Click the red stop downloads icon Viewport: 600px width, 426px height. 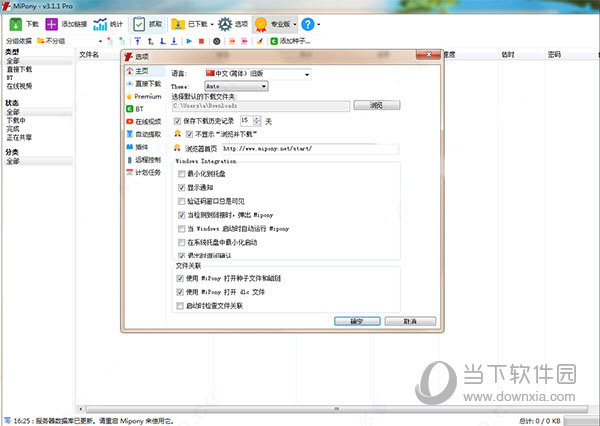(201, 41)
